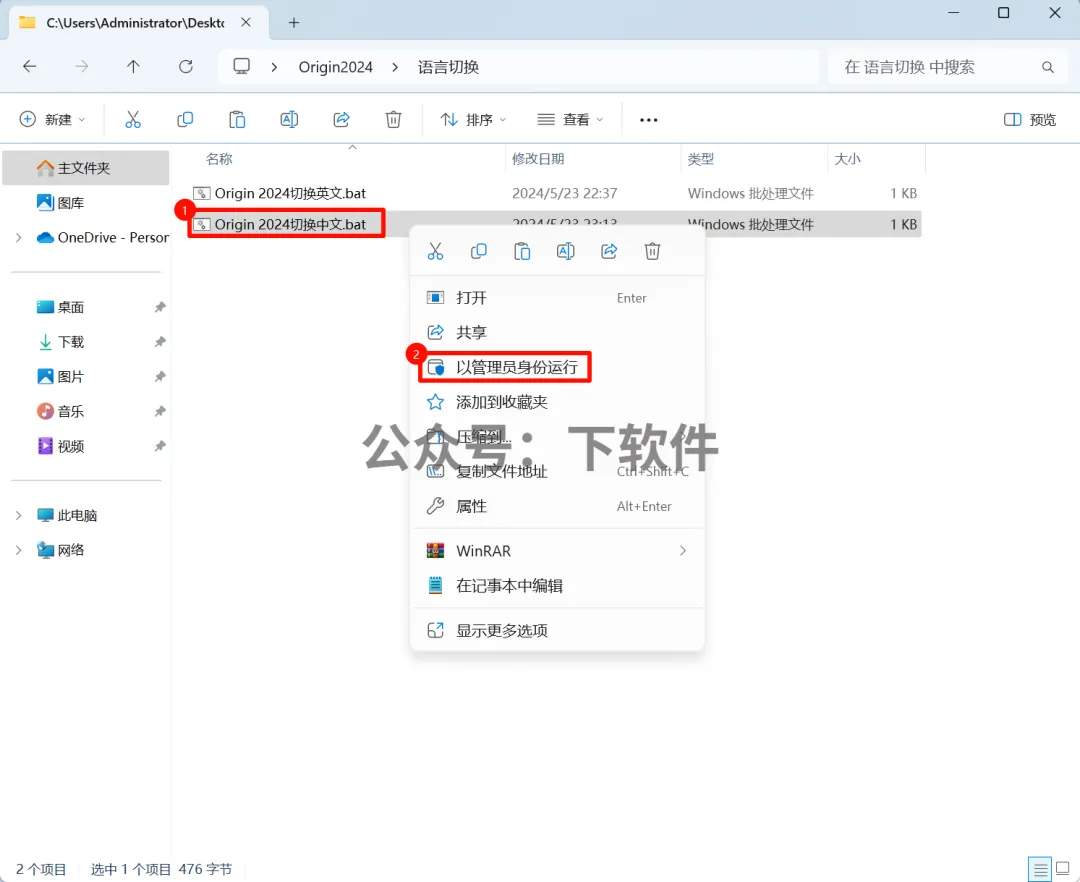Open the 查看 view dropdown
This screenshot has width=1080, height=882.
(570, 120)
